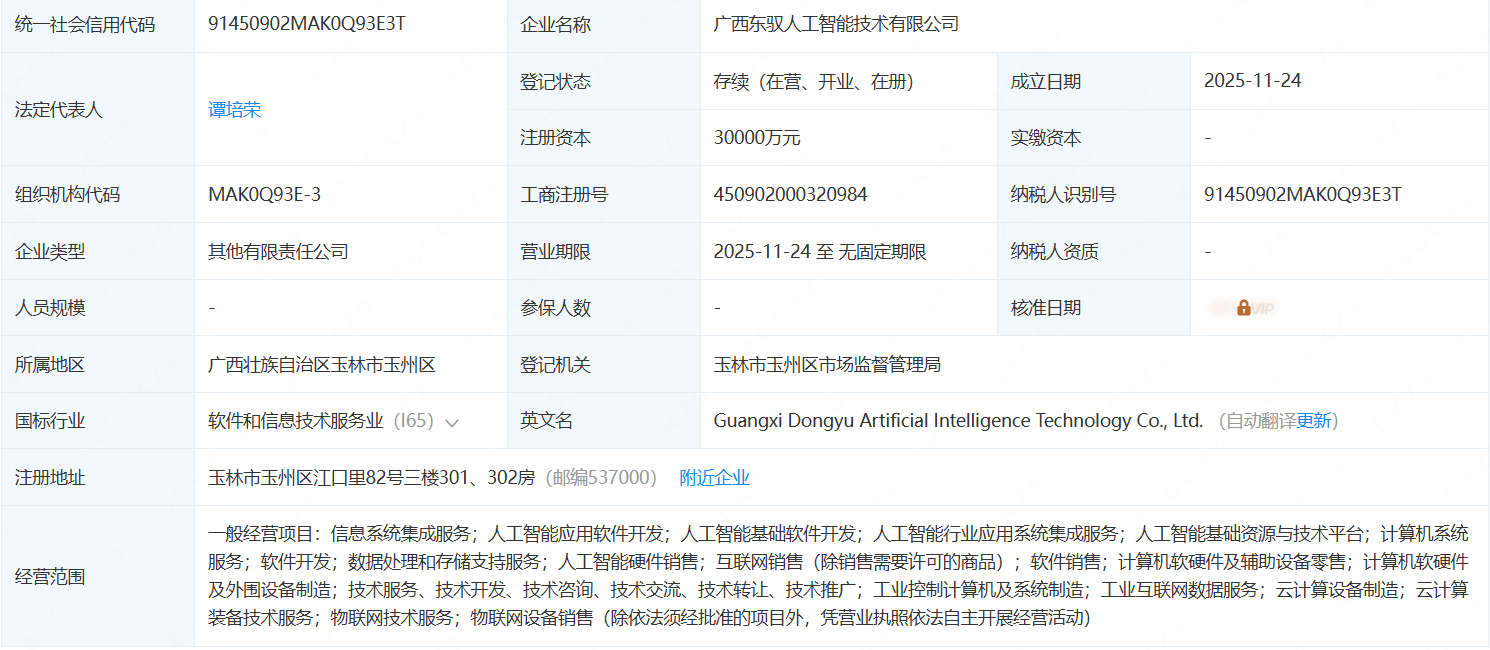Click enterprise type 其他有限责任公司
Viewport: 1490px width, 650px height.
[278, 252]
